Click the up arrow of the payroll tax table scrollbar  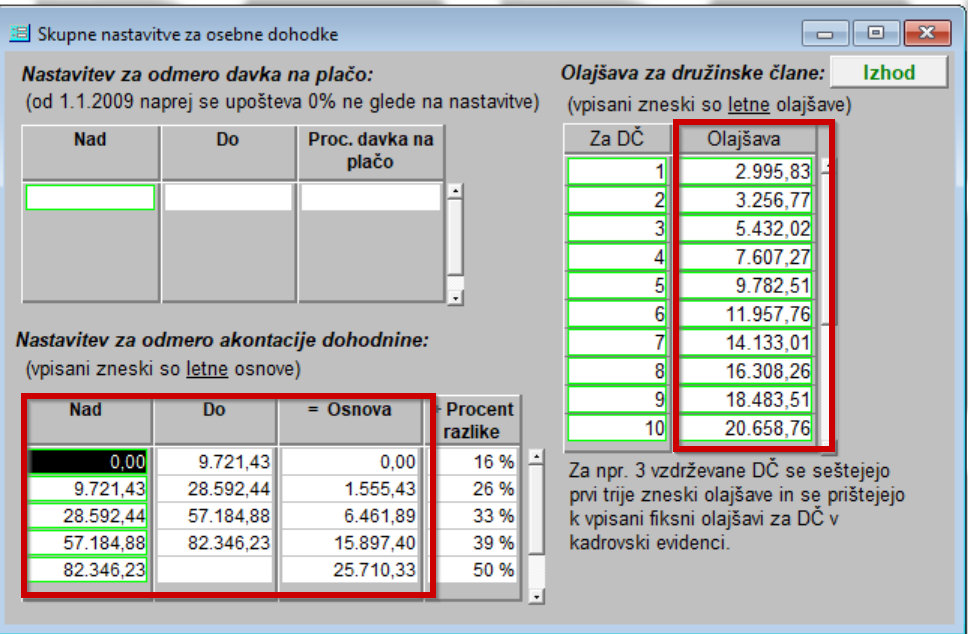click(455, 190)
